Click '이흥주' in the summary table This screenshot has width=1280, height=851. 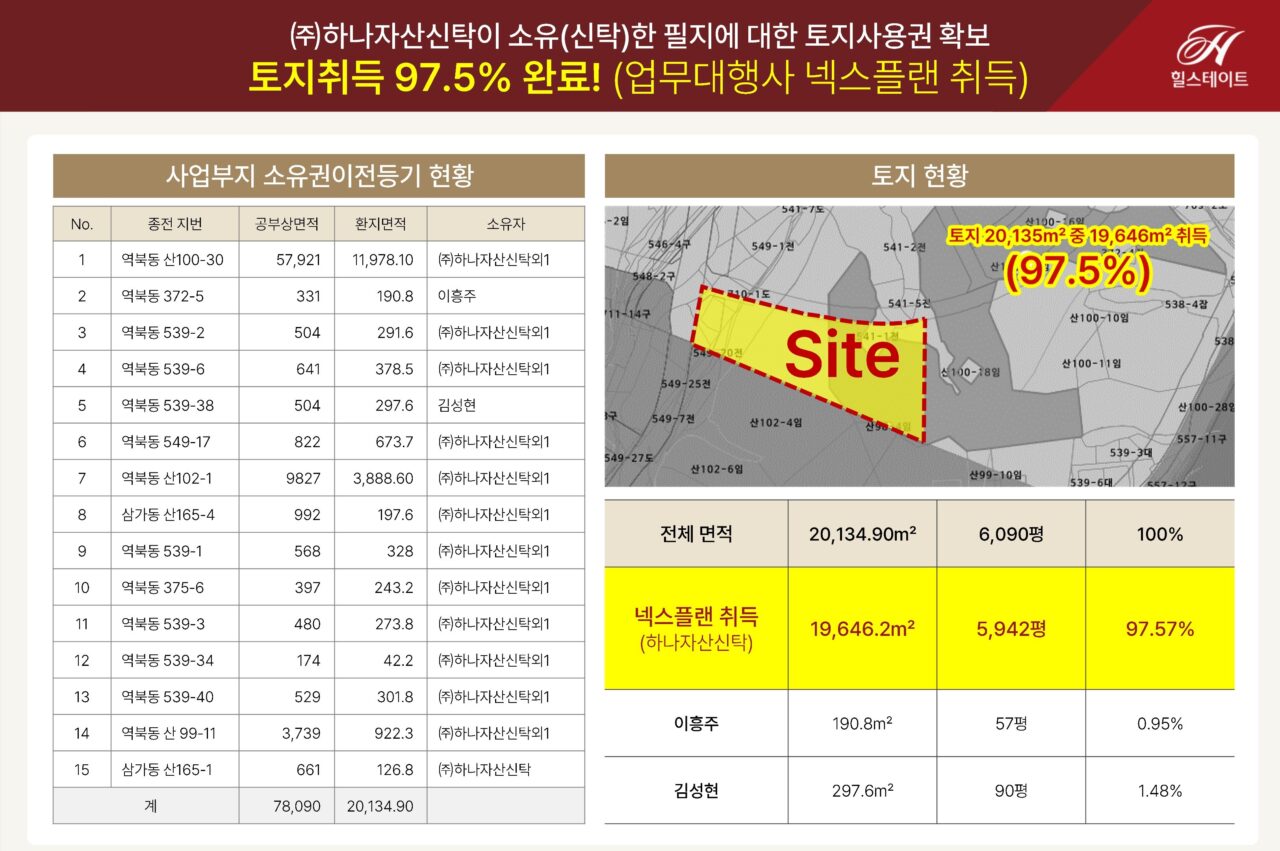click(697, 723)
